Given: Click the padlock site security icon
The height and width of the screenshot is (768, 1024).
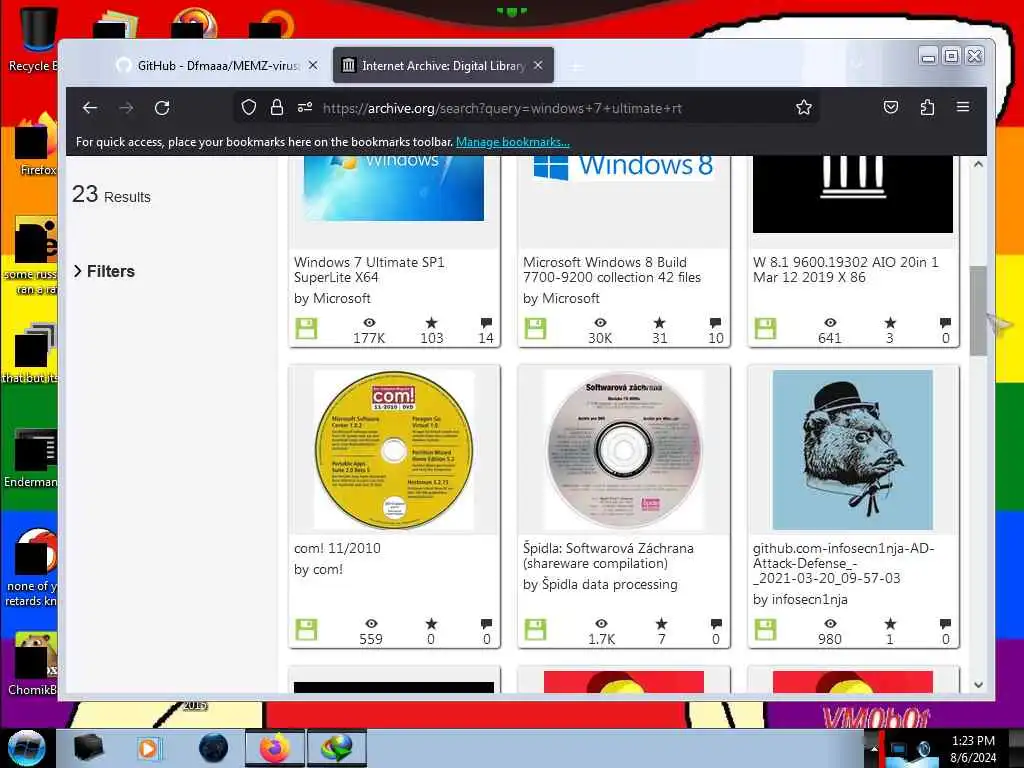Looking at the screenshot, I should click(x=277, y=107).
